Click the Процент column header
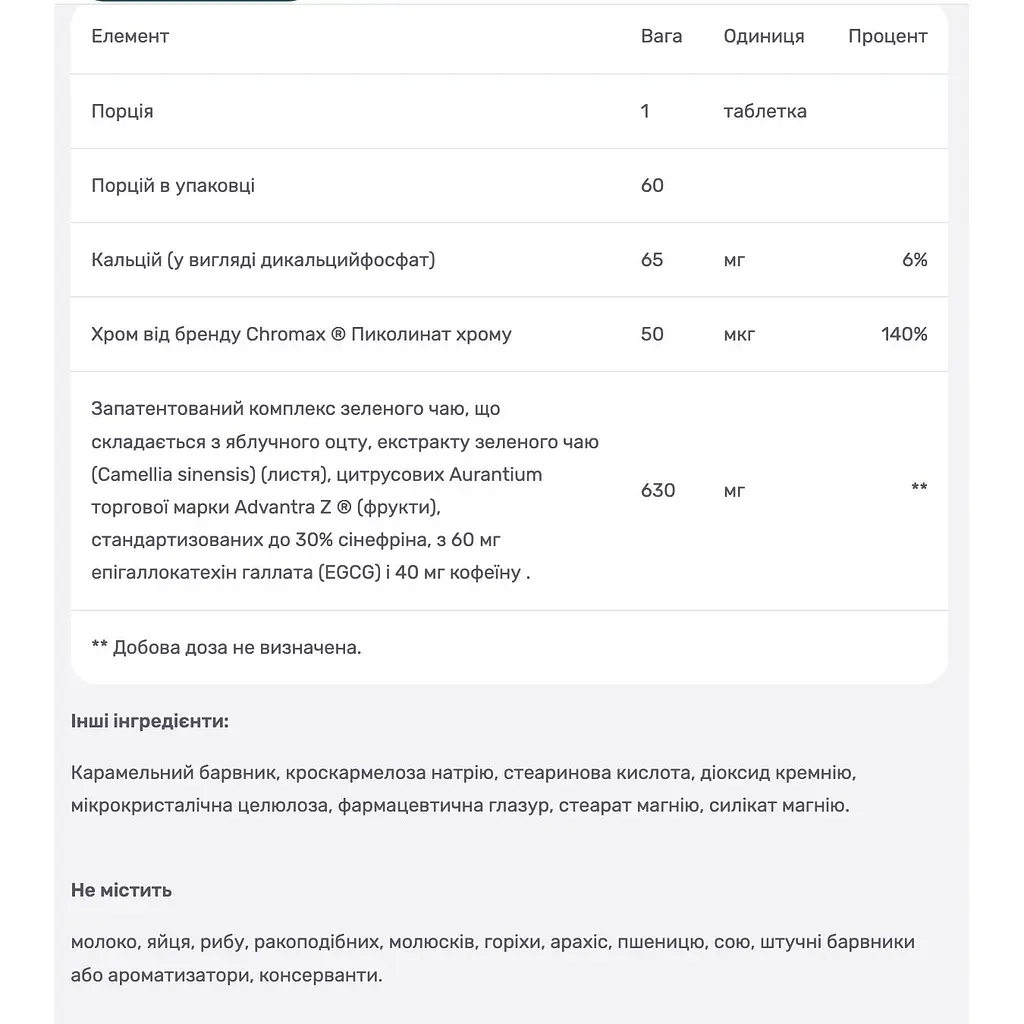The width and height of the screenshot is (1024, 1024). (x=888, y=37)
